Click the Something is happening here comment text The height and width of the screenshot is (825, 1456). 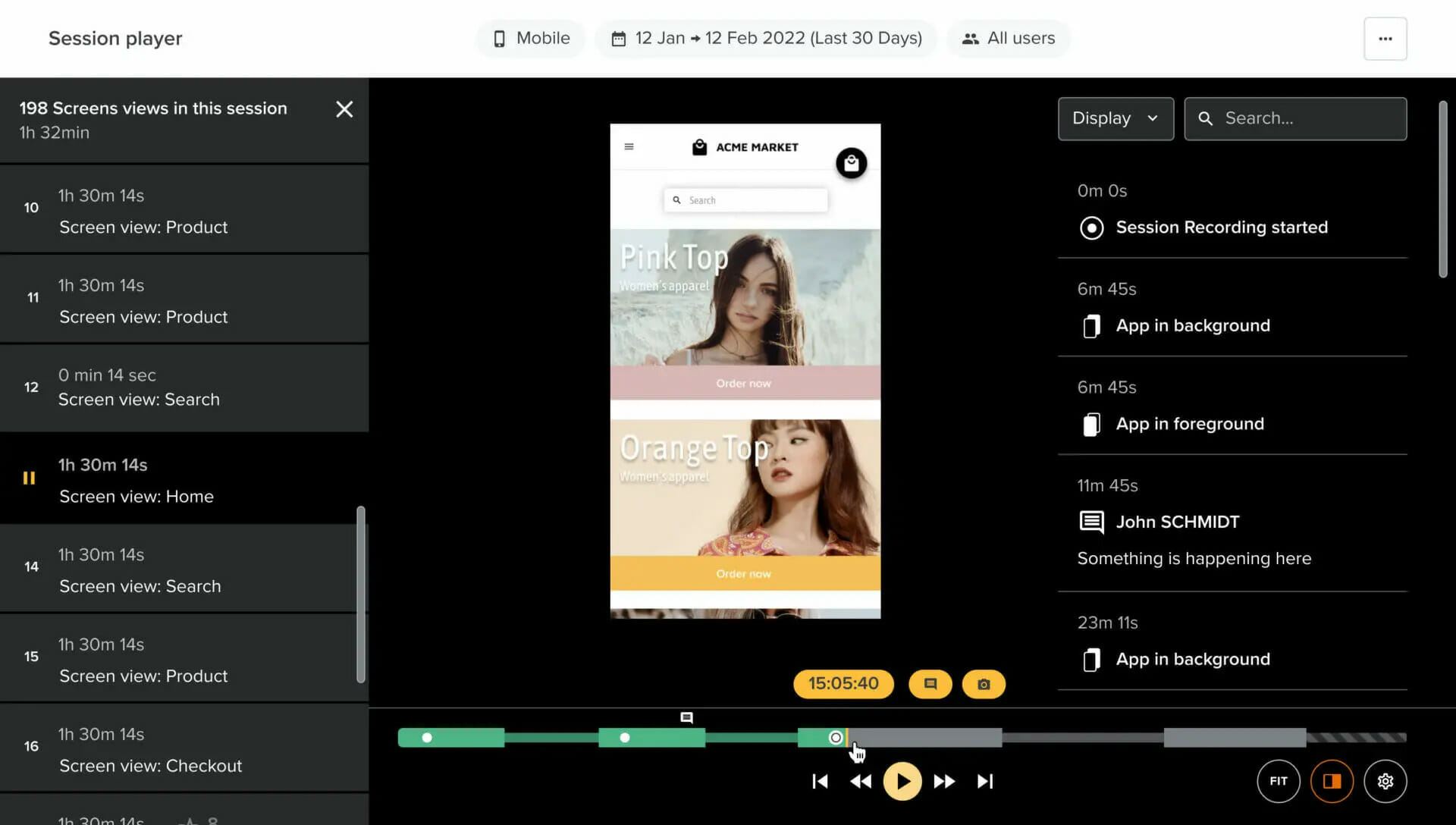[x=1194, y=559]
